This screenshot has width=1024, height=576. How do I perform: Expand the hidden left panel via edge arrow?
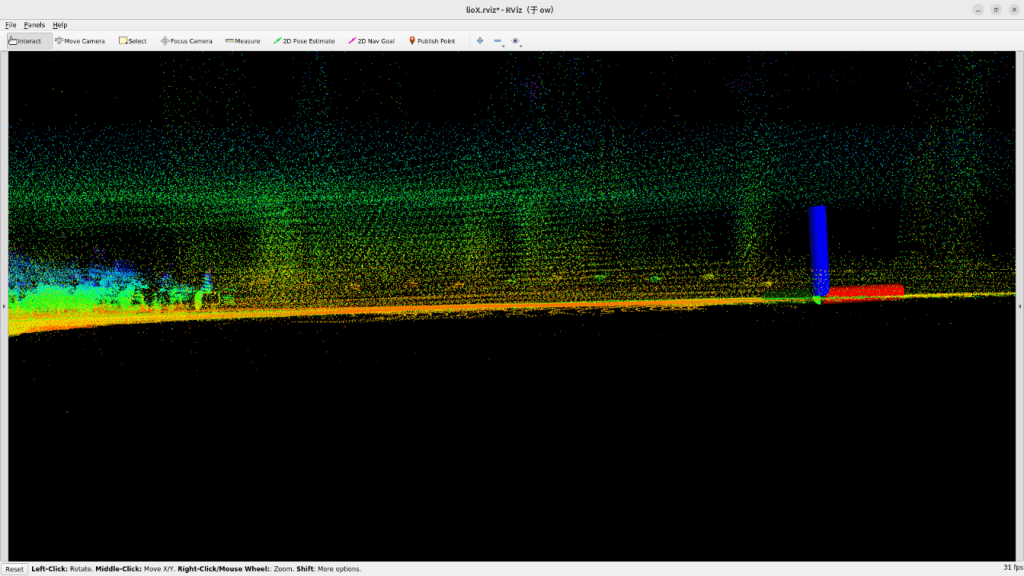pyautogui.click(x=4, y=306)
